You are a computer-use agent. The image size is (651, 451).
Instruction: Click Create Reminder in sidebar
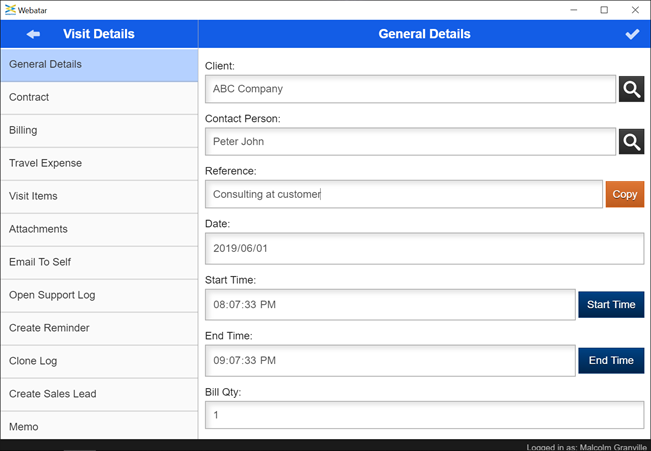pos(99,329)
